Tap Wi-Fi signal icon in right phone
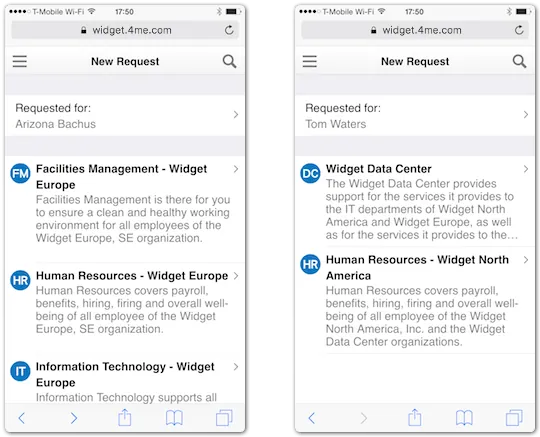540x437 pixels. click(381, 11)
